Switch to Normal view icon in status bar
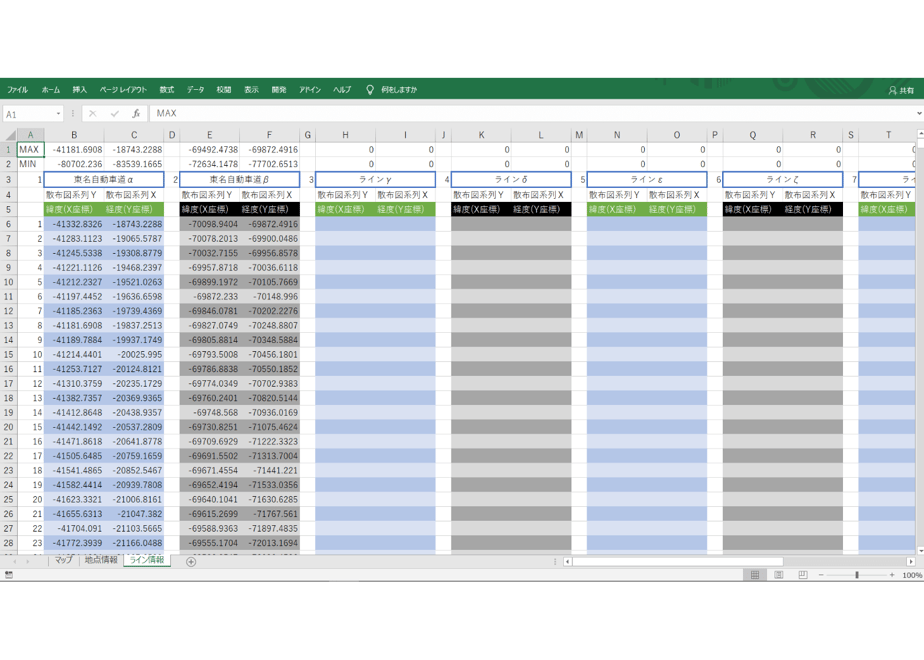Image resolution: width=924 pixels, height=660 pixels. 755,575
